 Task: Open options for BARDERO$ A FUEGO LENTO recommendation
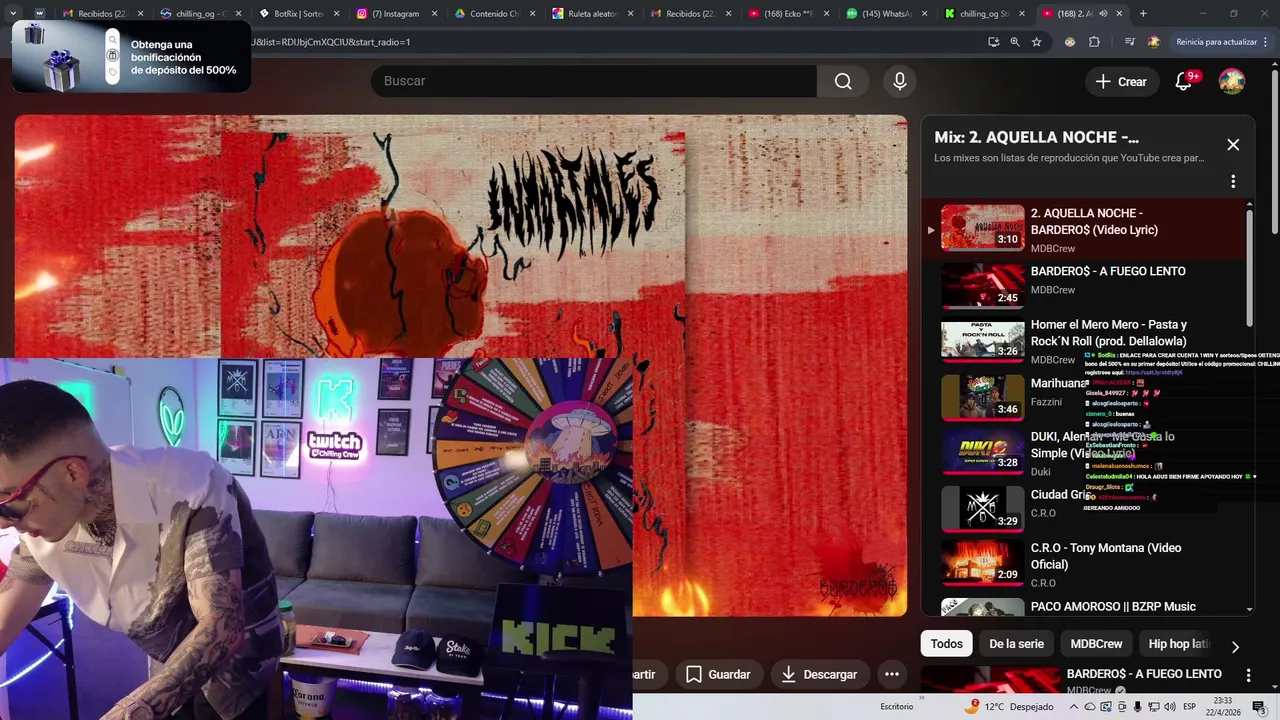[x=1248, y=675]
